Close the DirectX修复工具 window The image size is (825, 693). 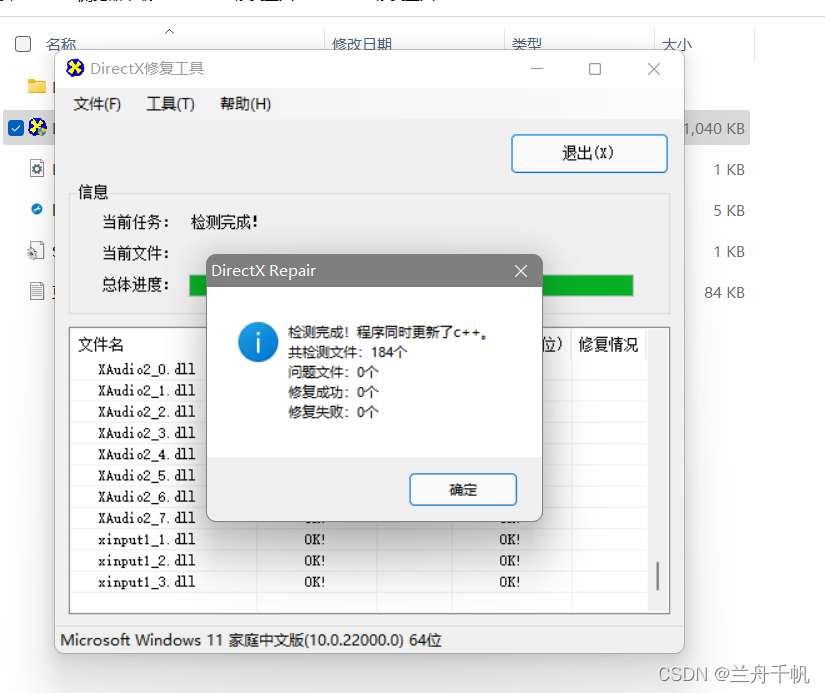point(654,69)
